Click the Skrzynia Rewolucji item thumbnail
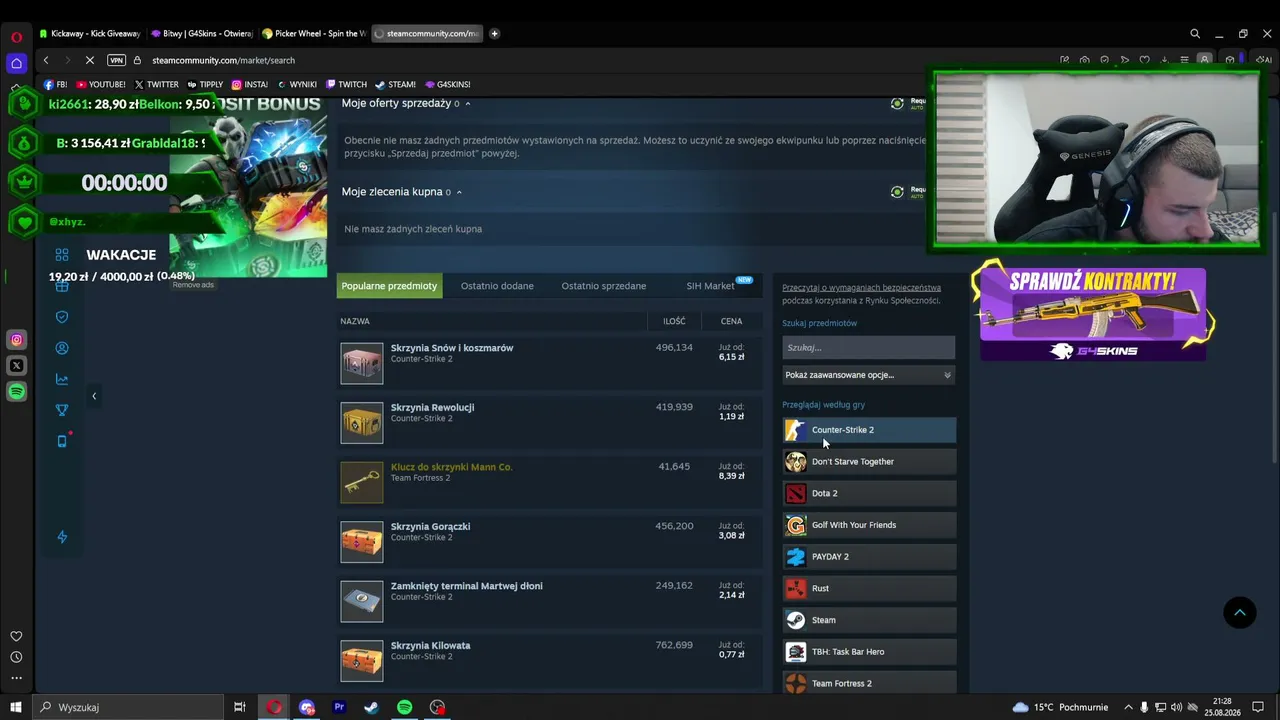This screenshot has width=1280, height=720. 361,423
